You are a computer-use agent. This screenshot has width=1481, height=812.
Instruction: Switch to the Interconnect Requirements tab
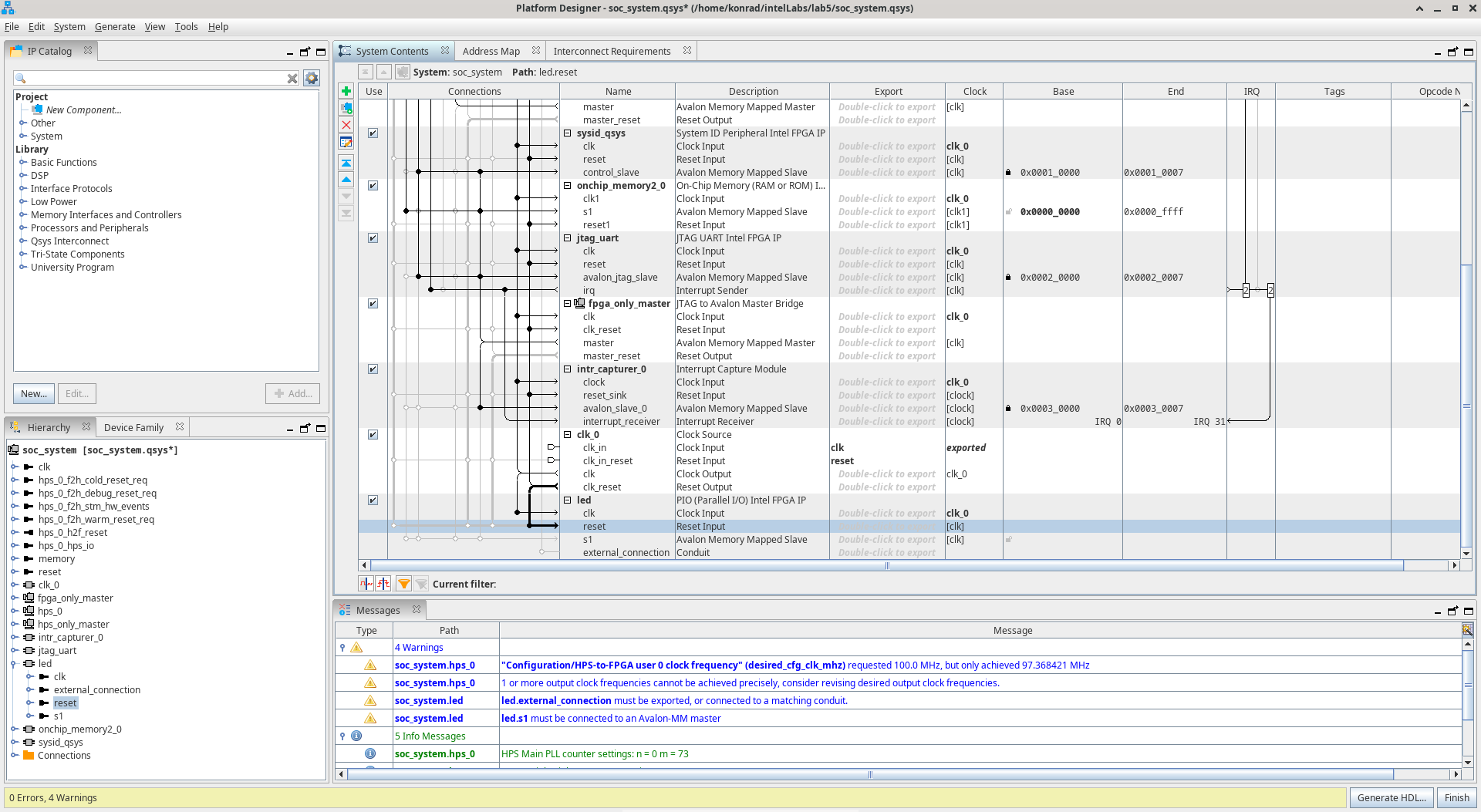click(x=612, y=51)
